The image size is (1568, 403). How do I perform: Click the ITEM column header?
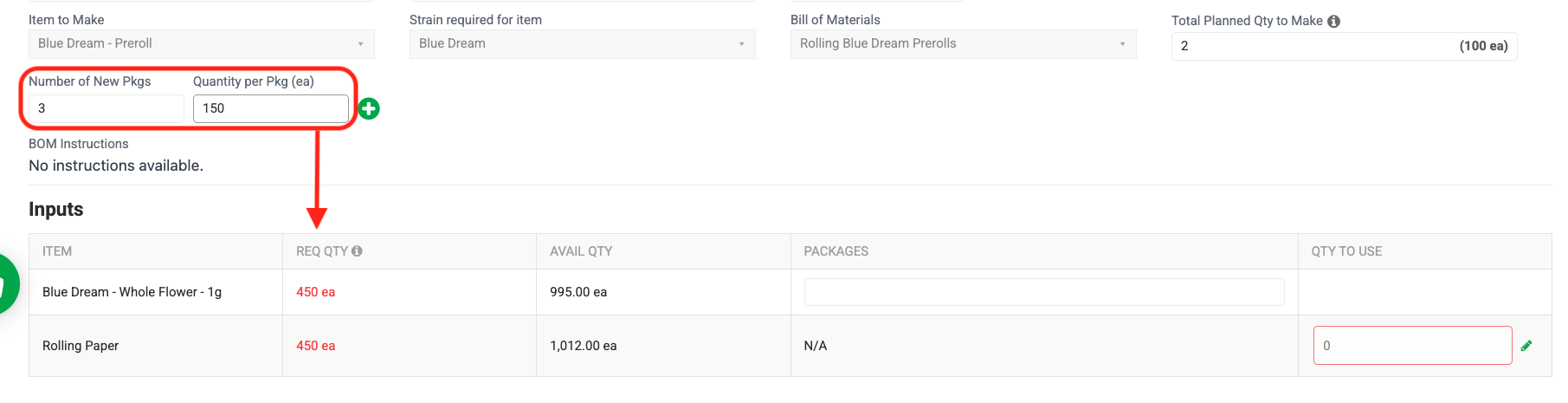click(57, 251)
